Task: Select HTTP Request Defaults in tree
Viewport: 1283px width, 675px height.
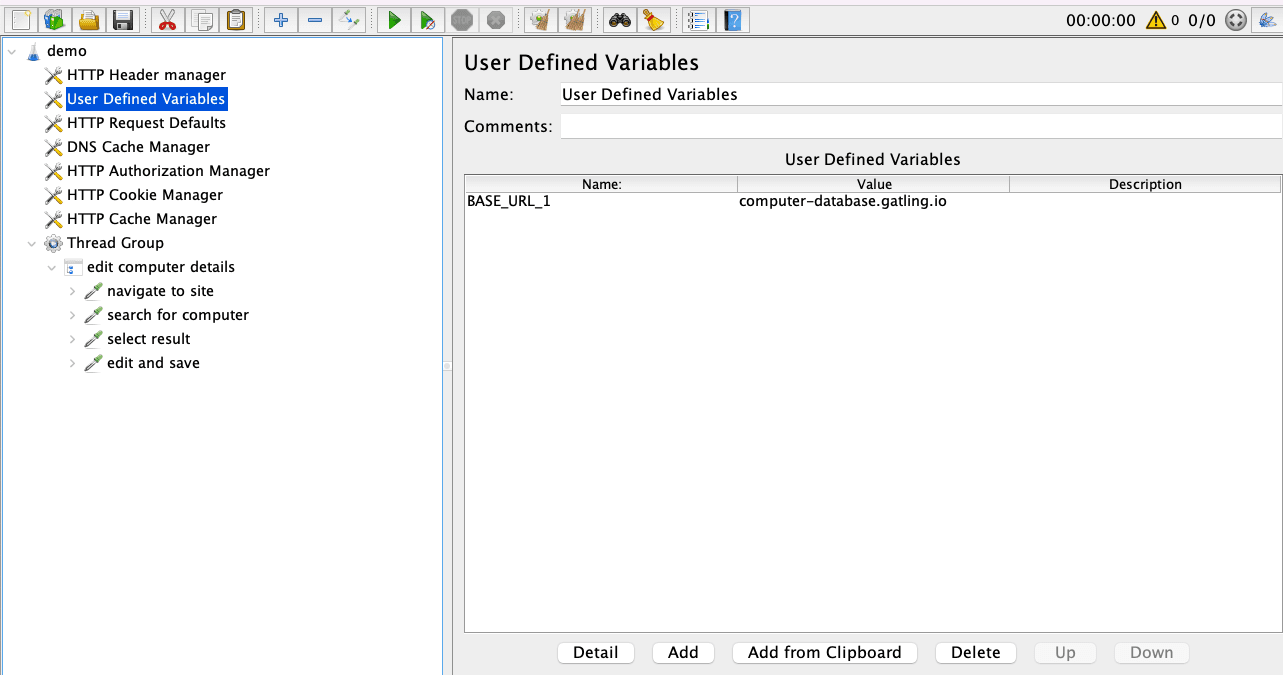Action: point(146,123)
